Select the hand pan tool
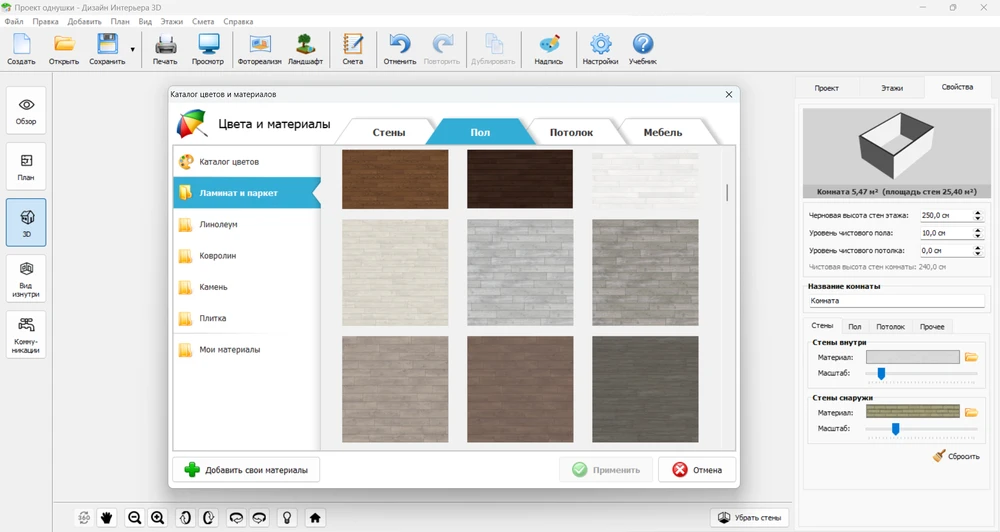This screenshot has width=1000, height=532. click(x=107, y=518)
